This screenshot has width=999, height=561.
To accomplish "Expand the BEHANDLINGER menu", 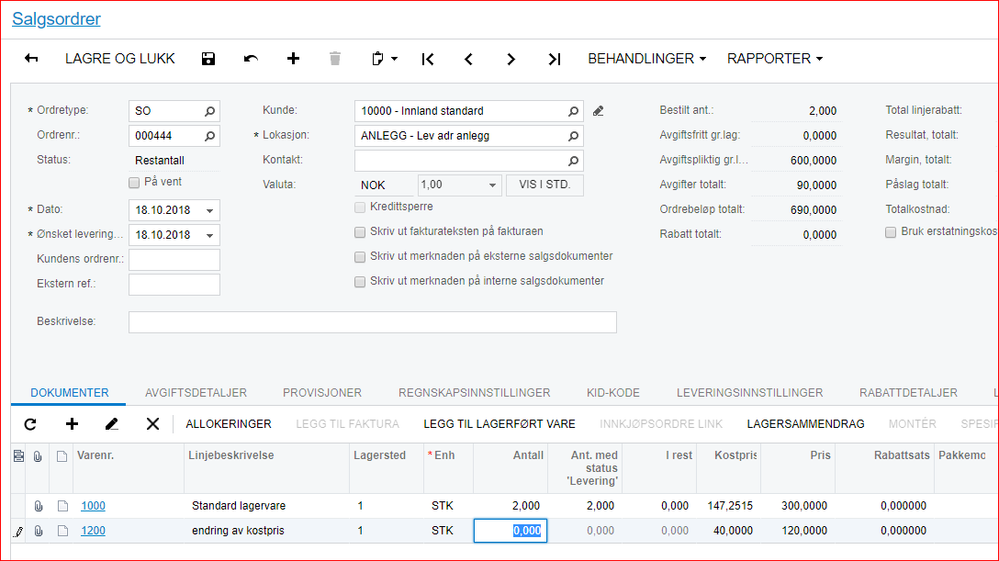I will 646,59.
